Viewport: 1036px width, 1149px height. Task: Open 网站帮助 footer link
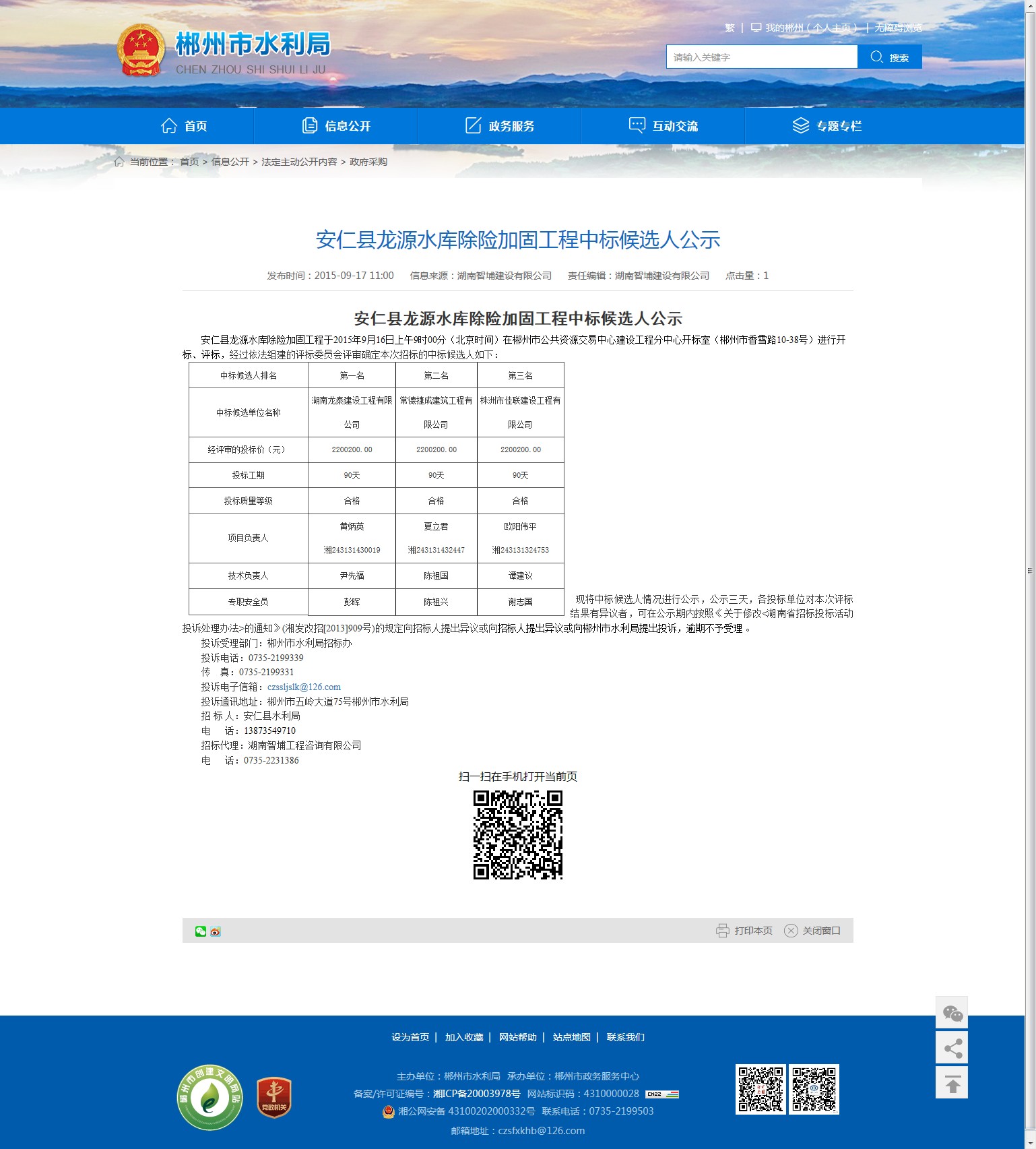pos(518,1037)
